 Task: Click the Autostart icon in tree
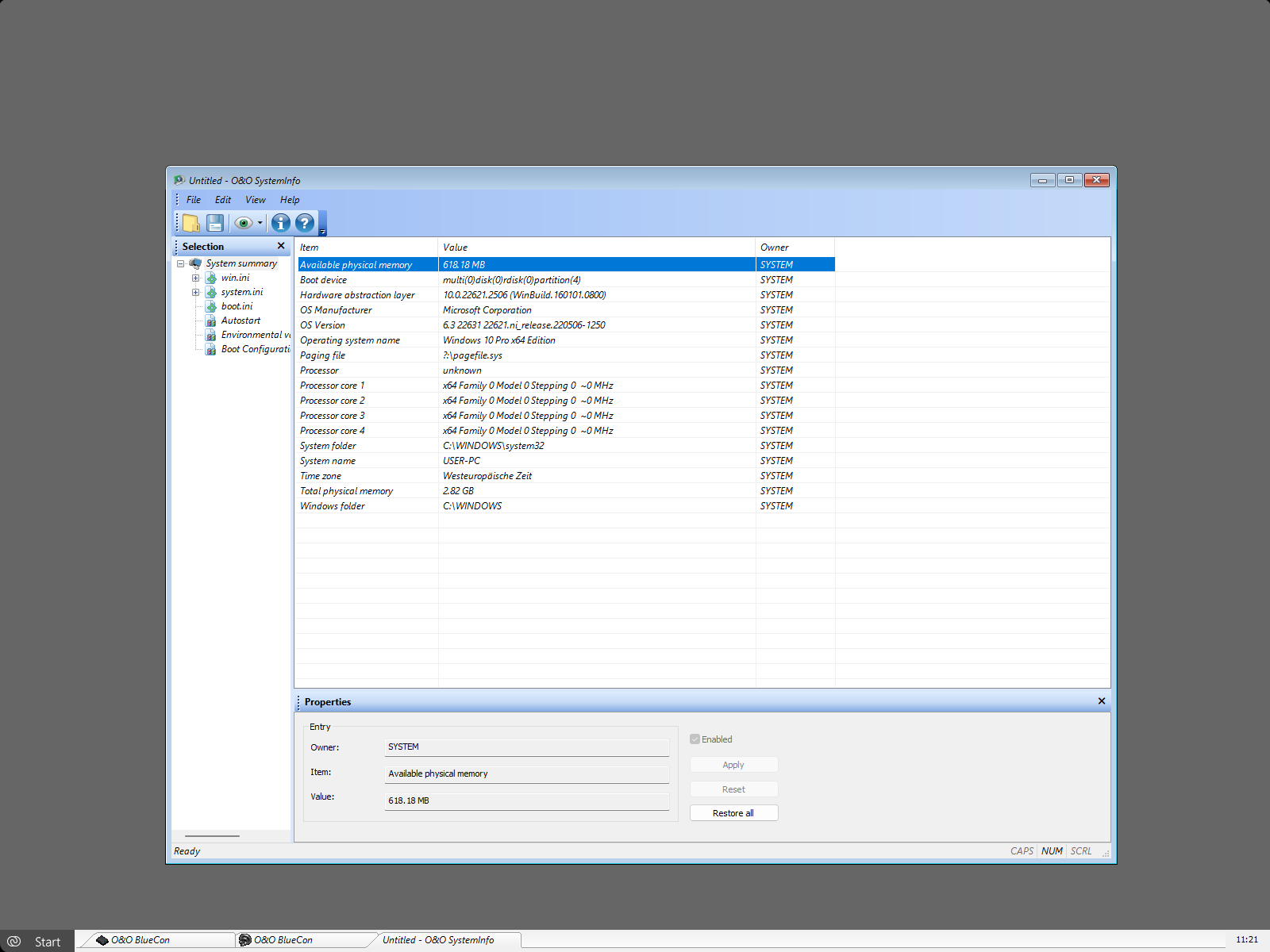click(x=211, y=321)
